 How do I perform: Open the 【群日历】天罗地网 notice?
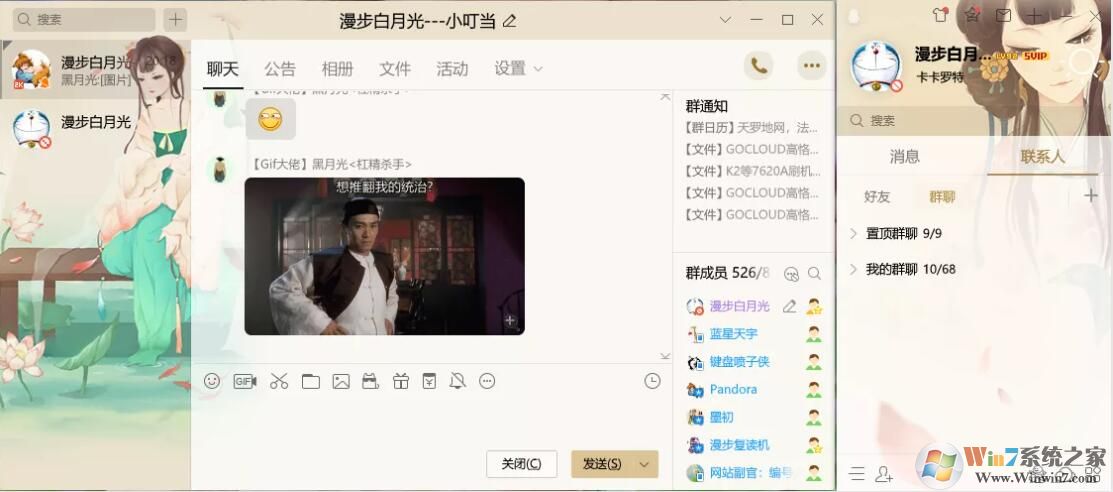(751, 129)
